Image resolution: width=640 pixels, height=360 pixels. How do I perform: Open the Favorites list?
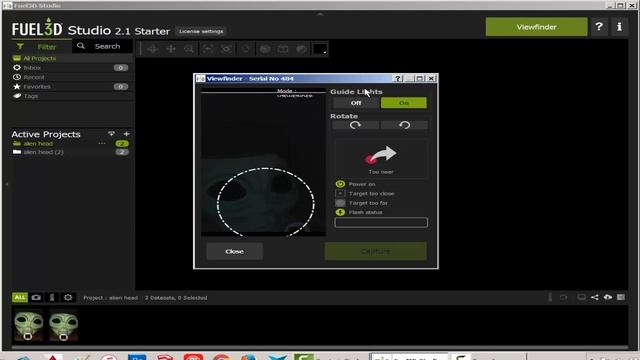click(37, 87)
